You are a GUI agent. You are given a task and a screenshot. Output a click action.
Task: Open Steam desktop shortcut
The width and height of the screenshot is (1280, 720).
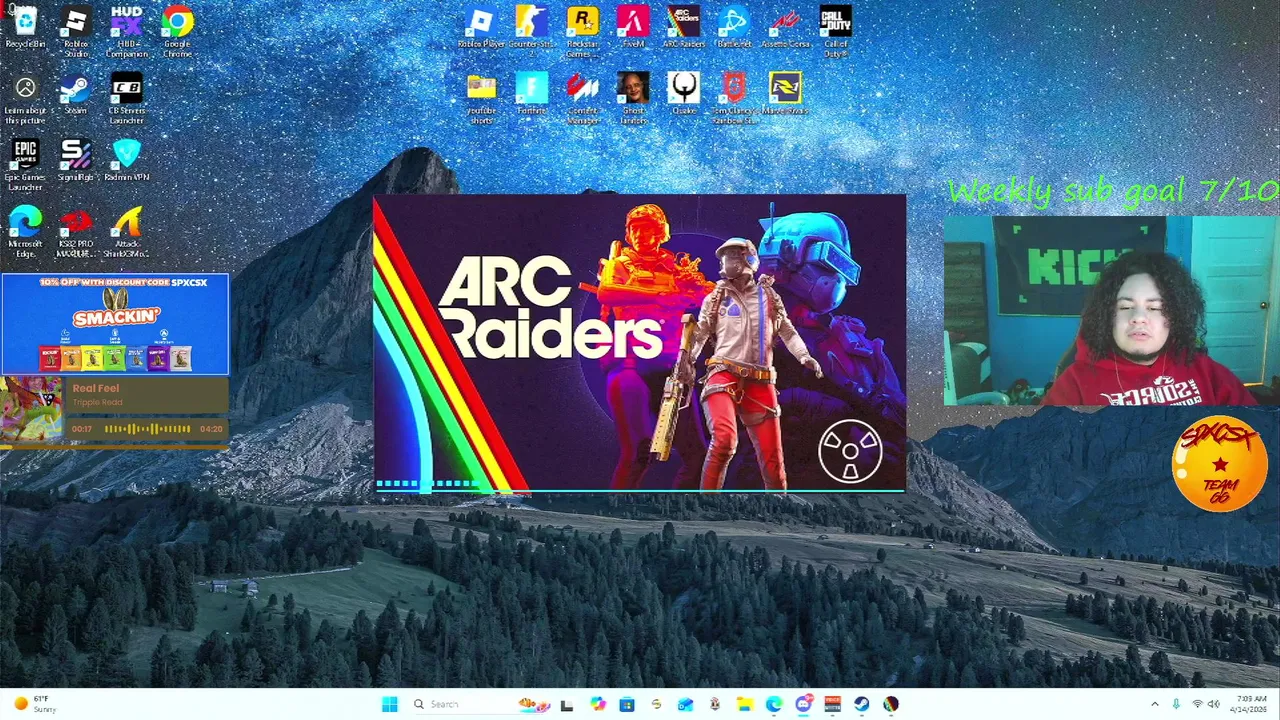click(x=76, y=95)
